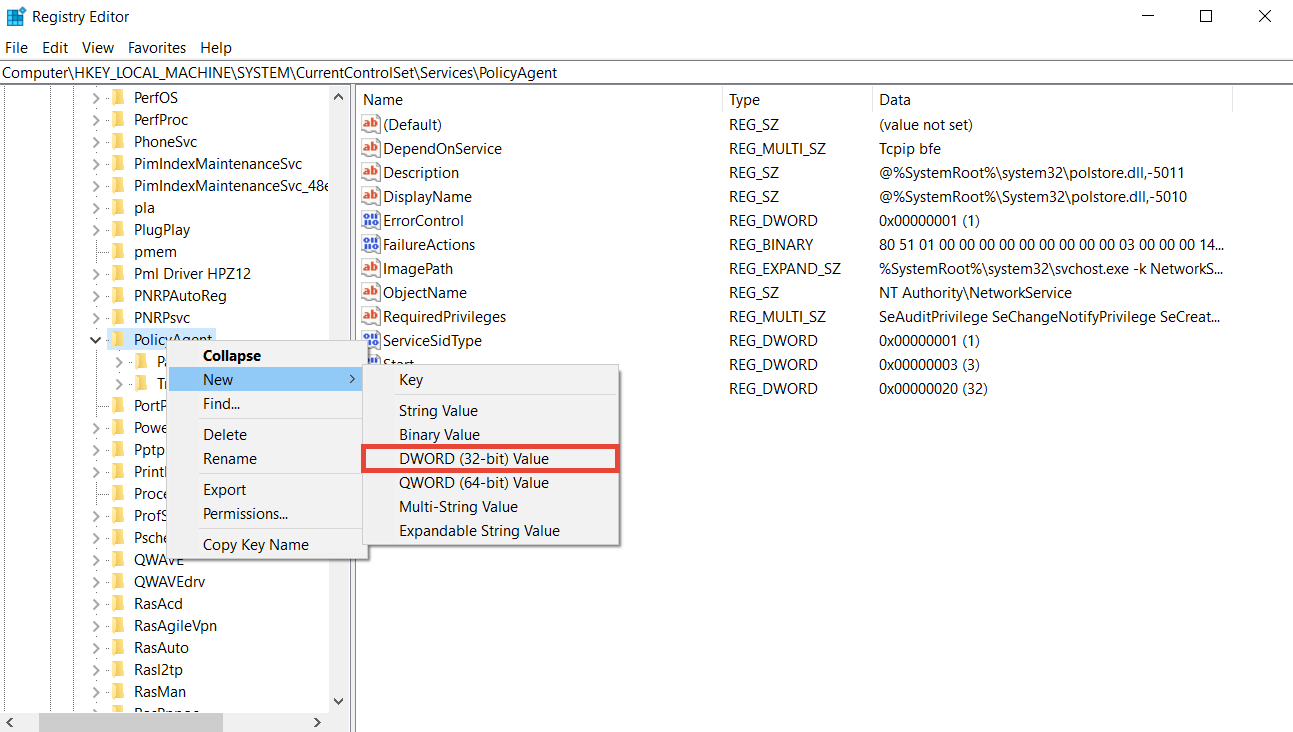
Task: Click the Registry Editor app icon in title bar
Action: point(16,16)
